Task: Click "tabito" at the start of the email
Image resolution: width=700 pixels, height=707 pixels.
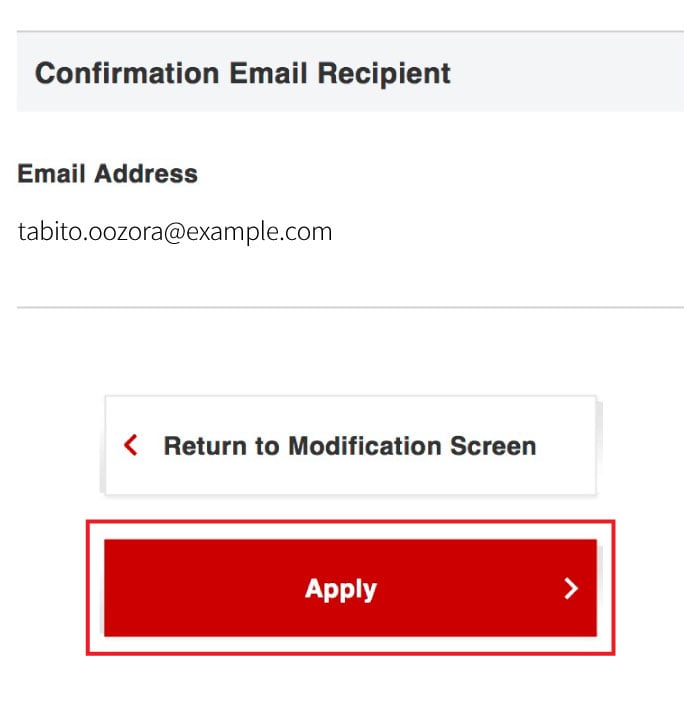Action: pos(44,232)
